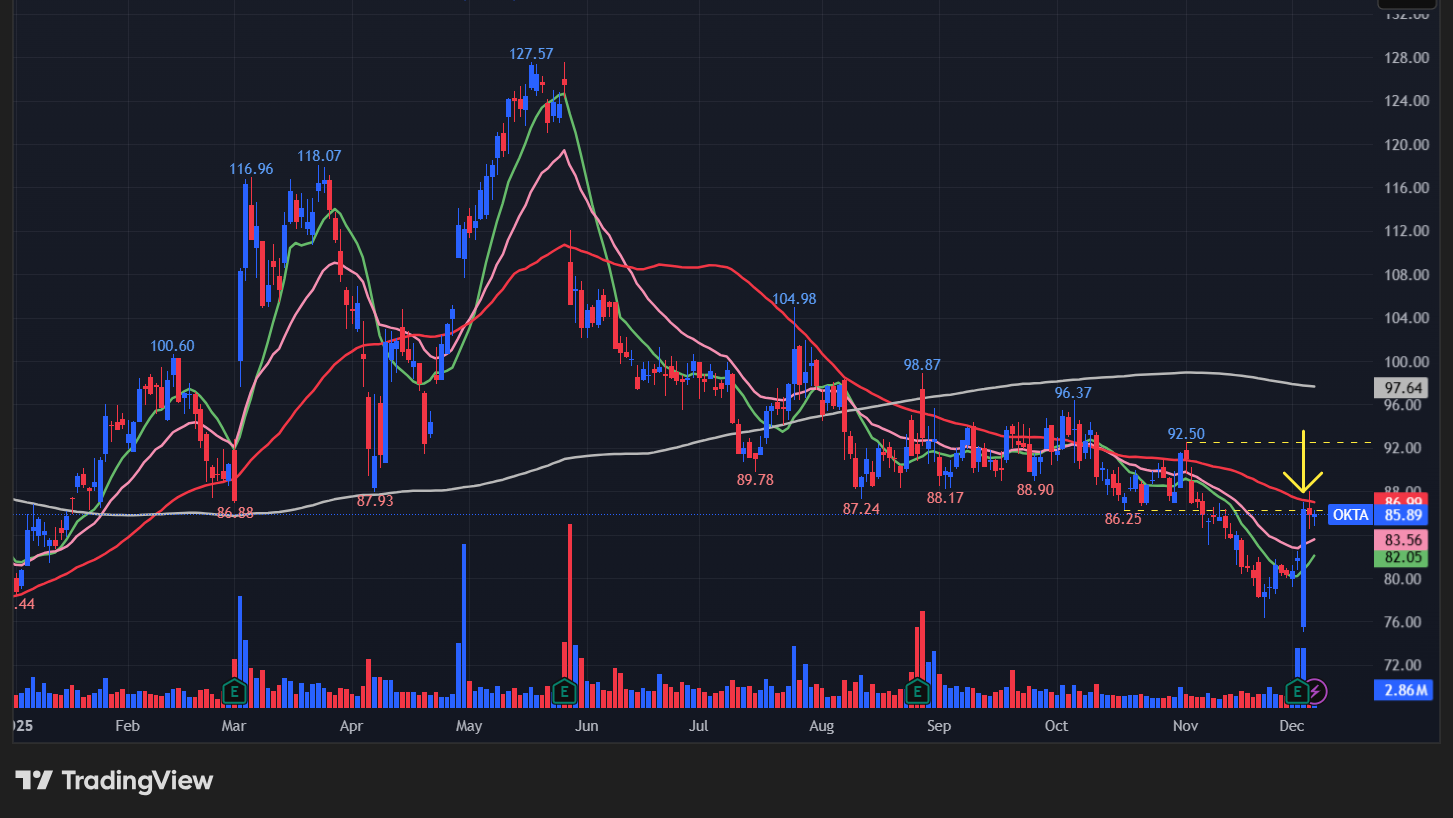Click the 116.00 price axis label
Screen dimensions: 1453x818
click(x=1405, y=188)
